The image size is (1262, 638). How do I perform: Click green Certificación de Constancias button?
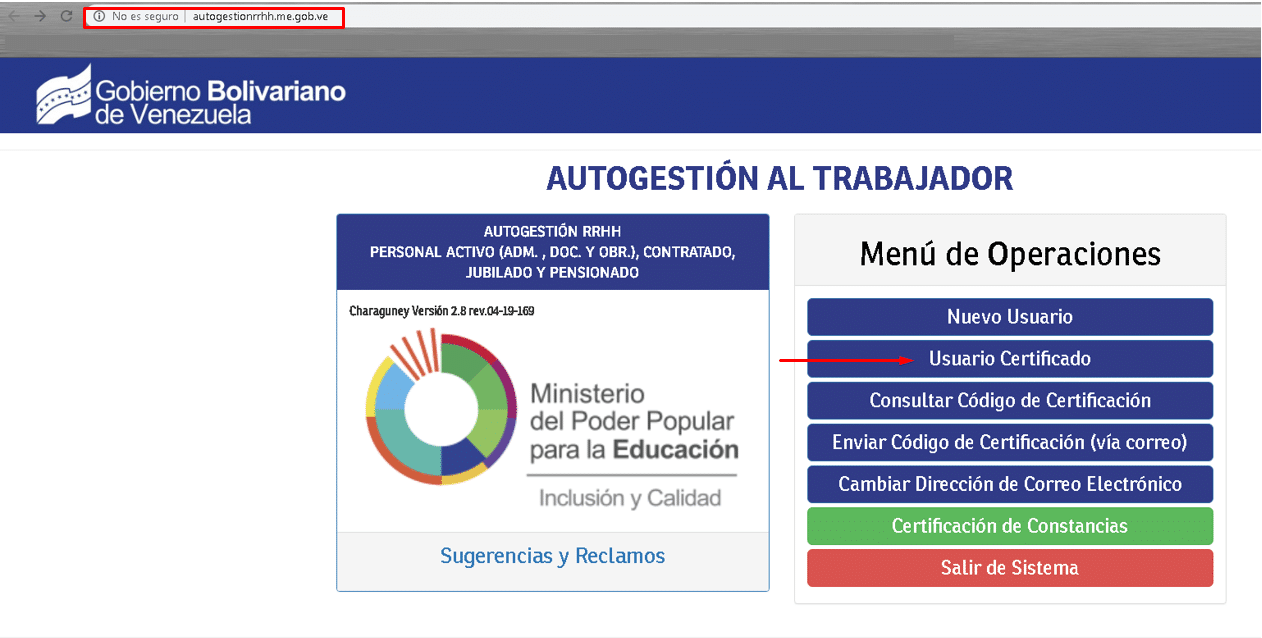tap(1010, 526)
